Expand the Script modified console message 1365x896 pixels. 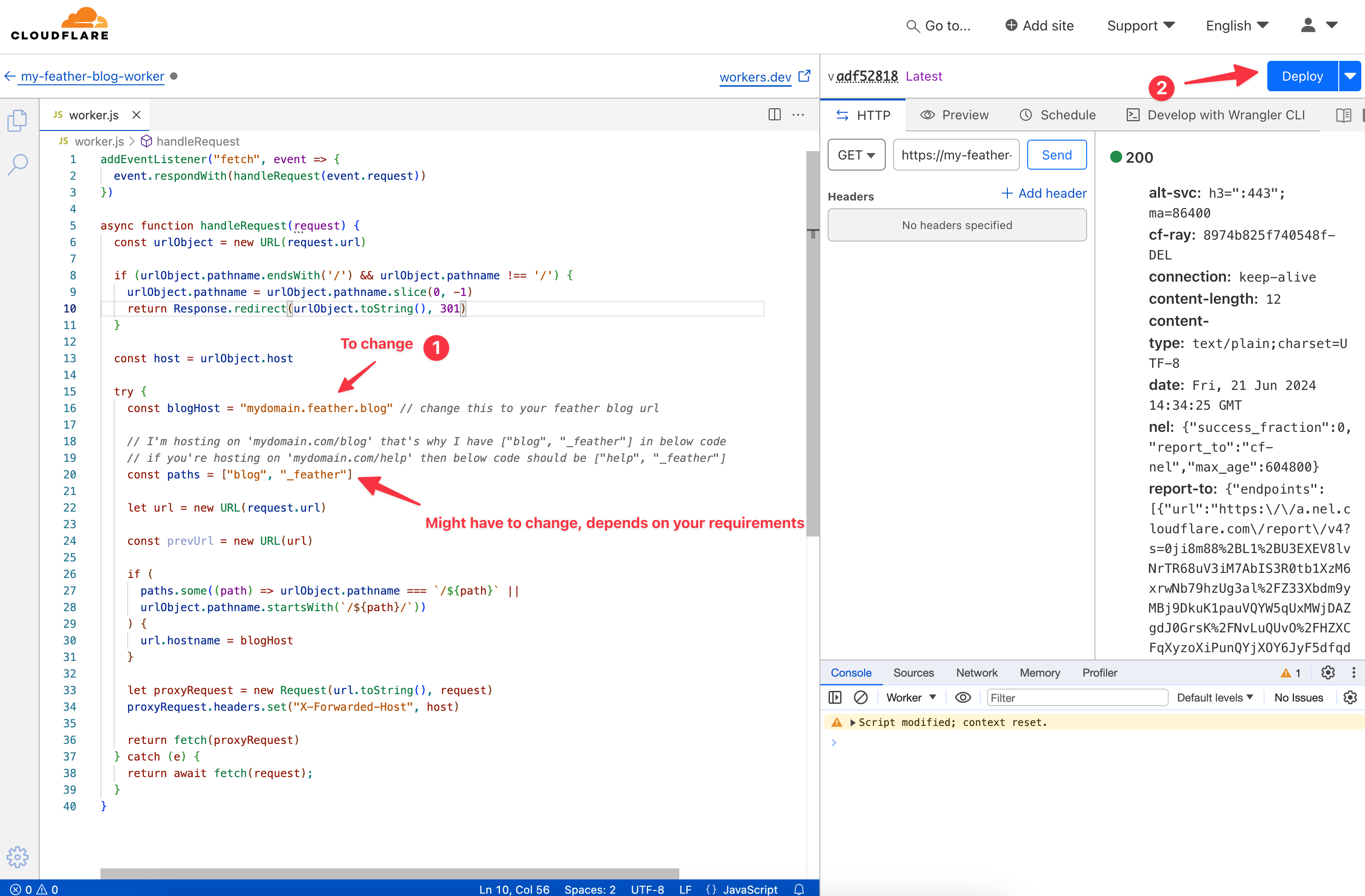tap(853, 722)
